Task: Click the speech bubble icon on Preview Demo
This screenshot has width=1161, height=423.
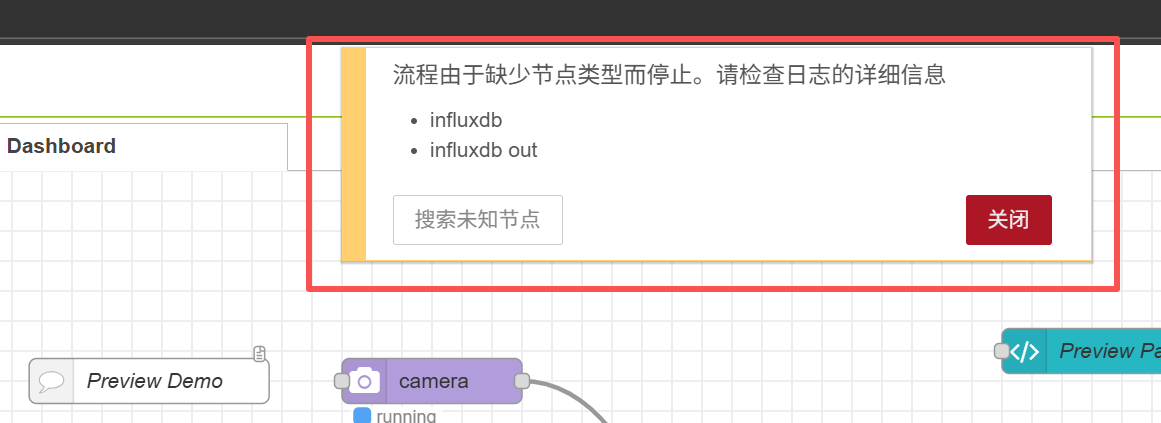Action: point(52,381)
